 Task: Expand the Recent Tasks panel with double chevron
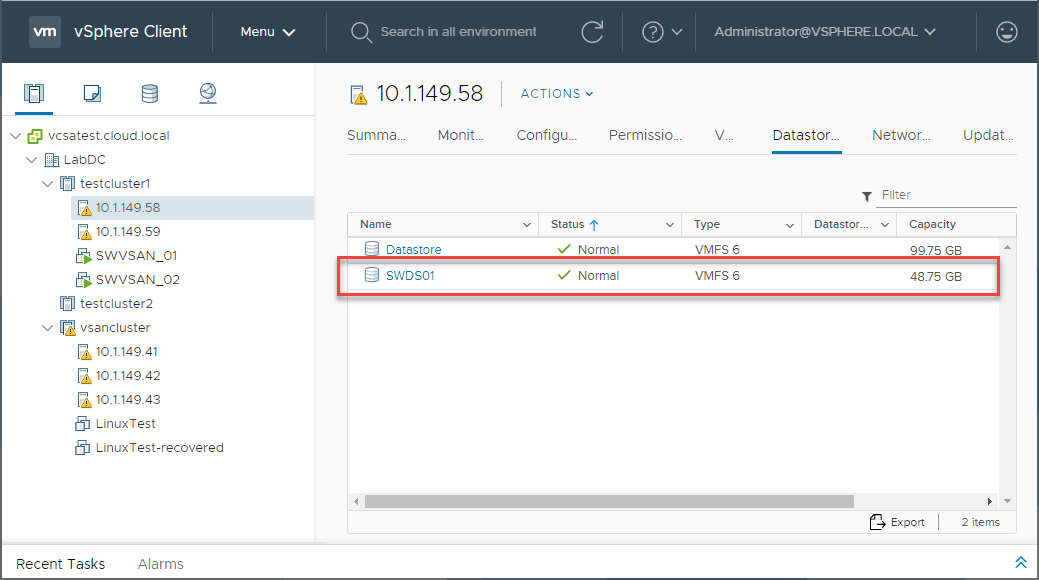pos(1020,563)
